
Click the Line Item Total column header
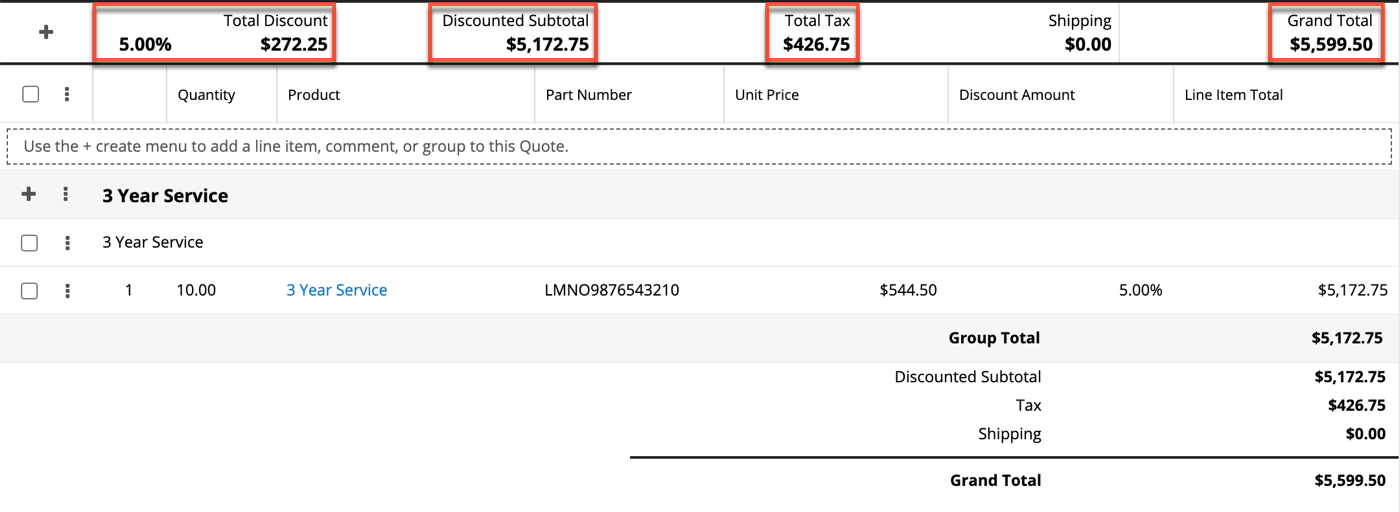pyautogui.click(x=1233, y=95)
